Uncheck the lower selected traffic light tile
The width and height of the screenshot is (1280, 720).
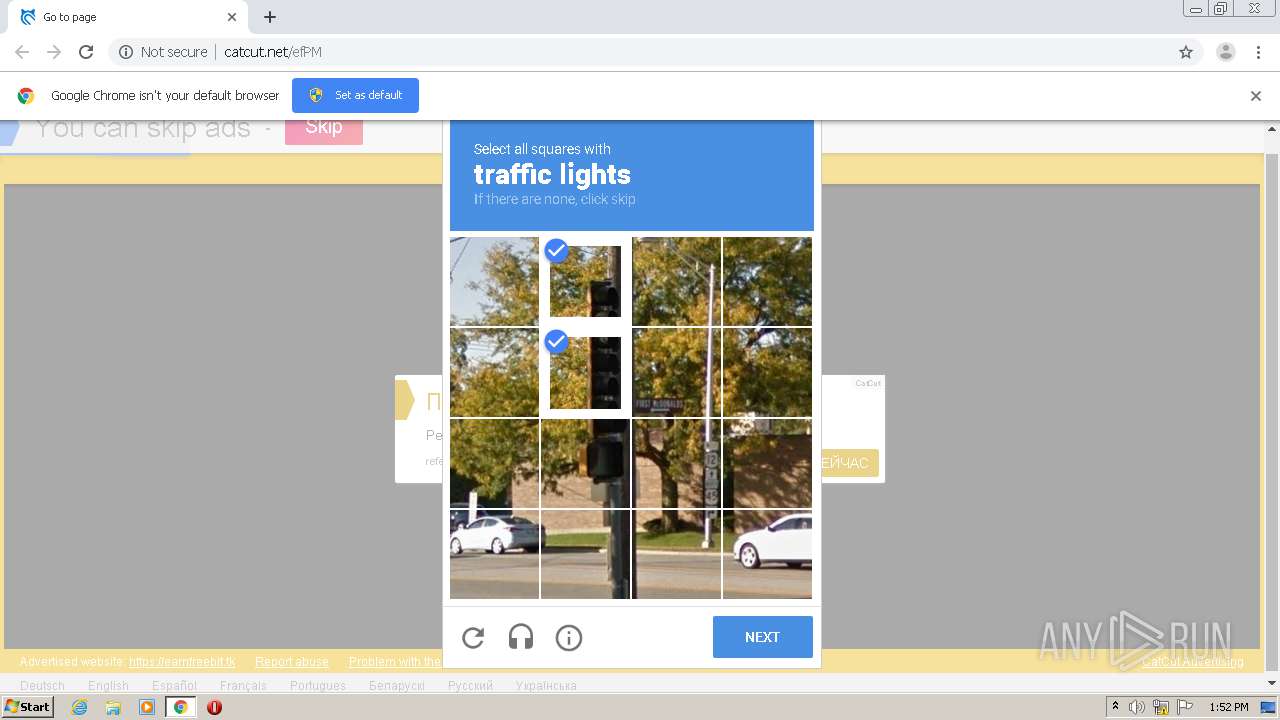pos(585,372)
